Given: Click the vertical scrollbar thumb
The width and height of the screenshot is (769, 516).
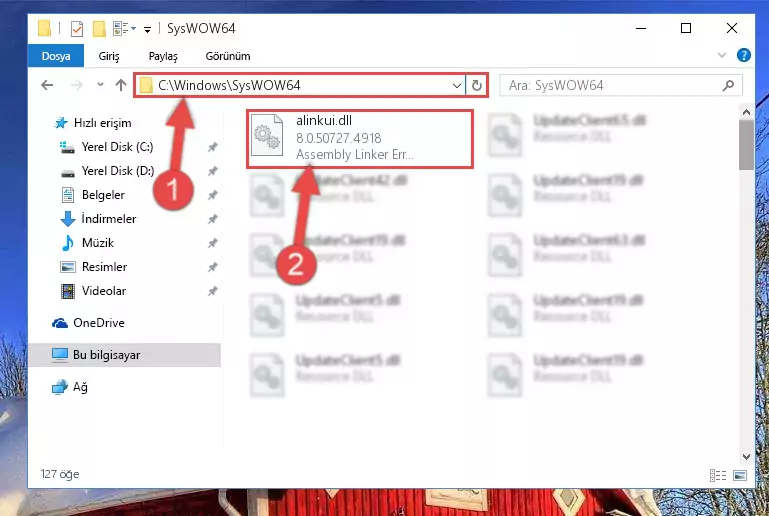Looking at the screenshot, I should click(x=746, y=145).
